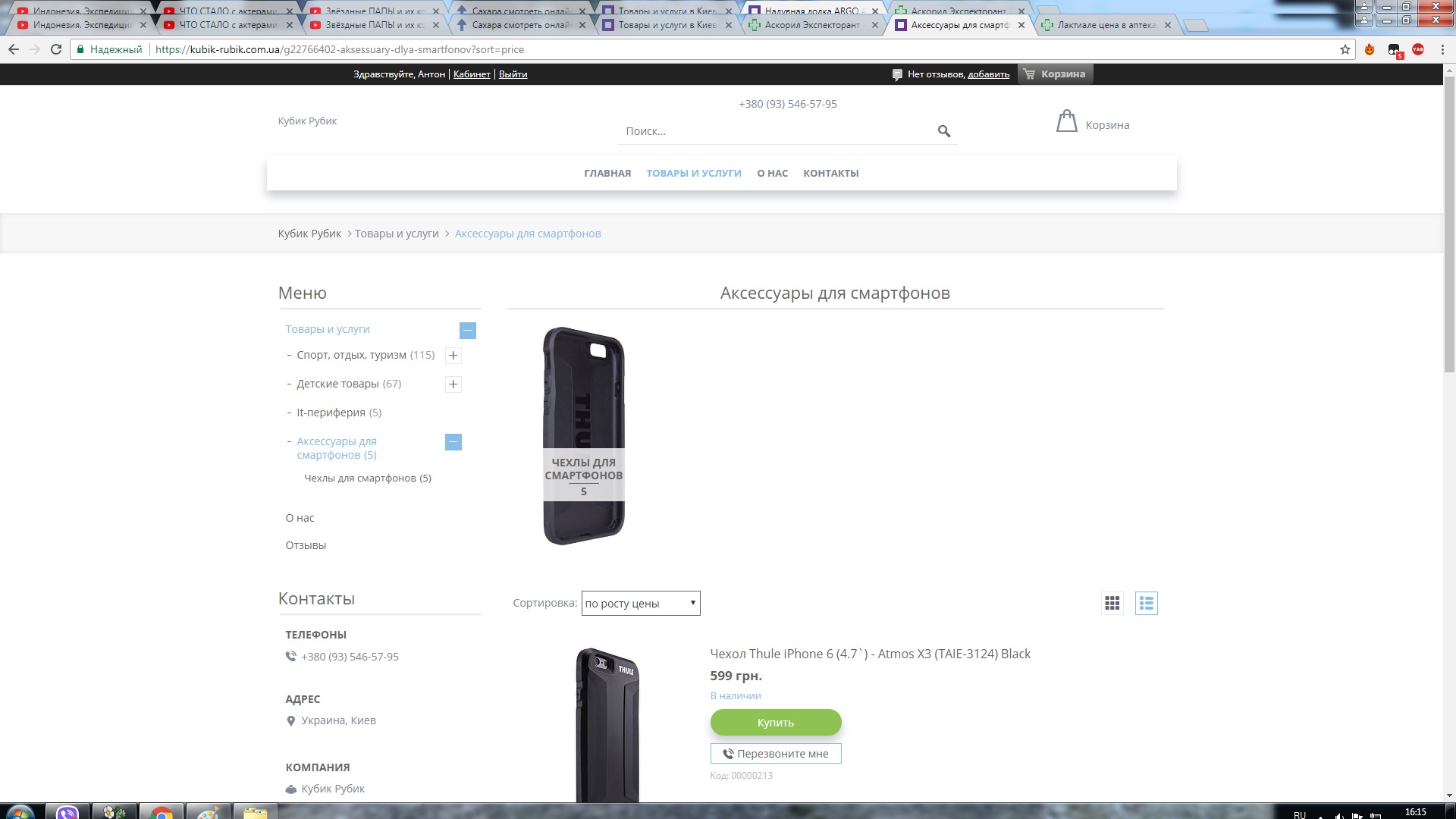
Task: Expand Детские товары category
Action: pos(453,384)
